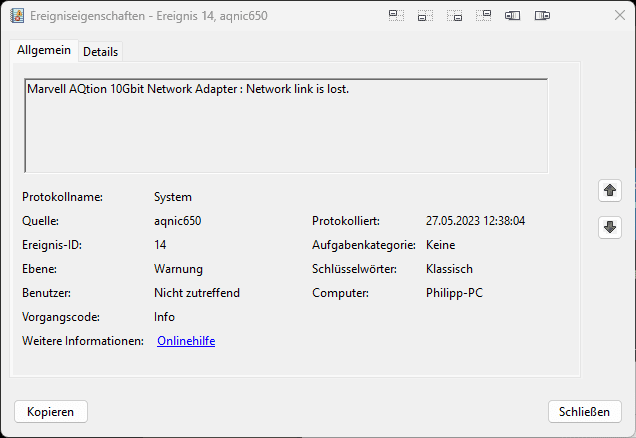Image resolution: width=636 pixels, height=438 pixels.
Task: Move window to left monitor icon
Action: [x=513, y=16]
